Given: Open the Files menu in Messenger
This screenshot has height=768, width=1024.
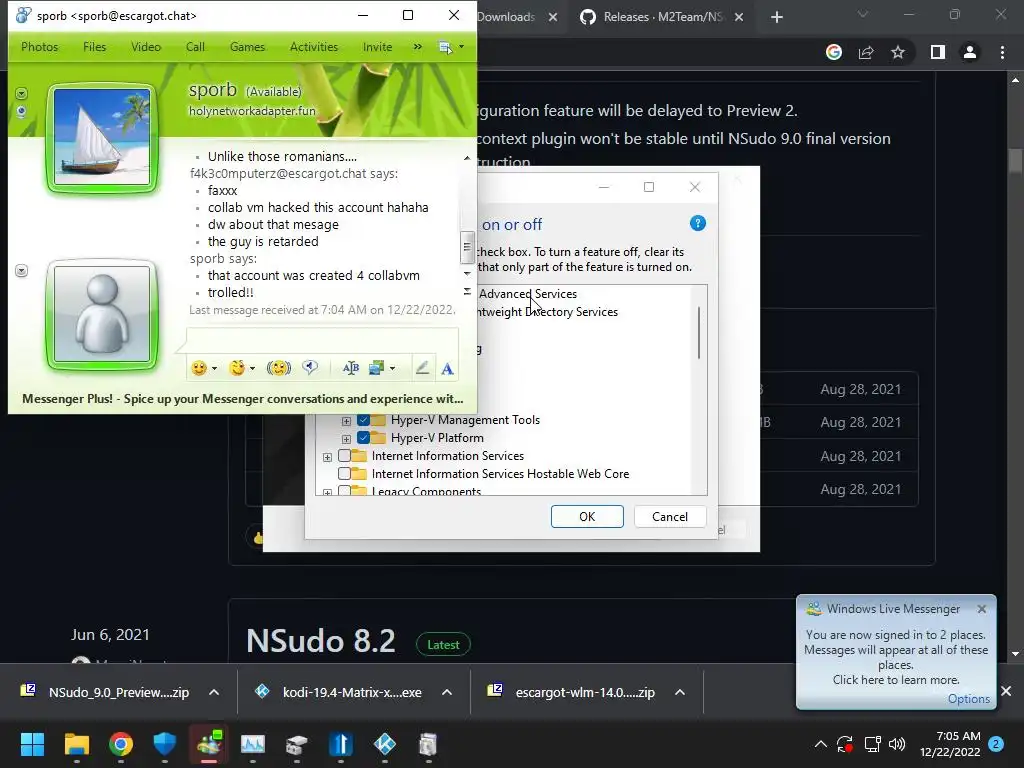Looking at the screenshot, I should coord(94,47).
